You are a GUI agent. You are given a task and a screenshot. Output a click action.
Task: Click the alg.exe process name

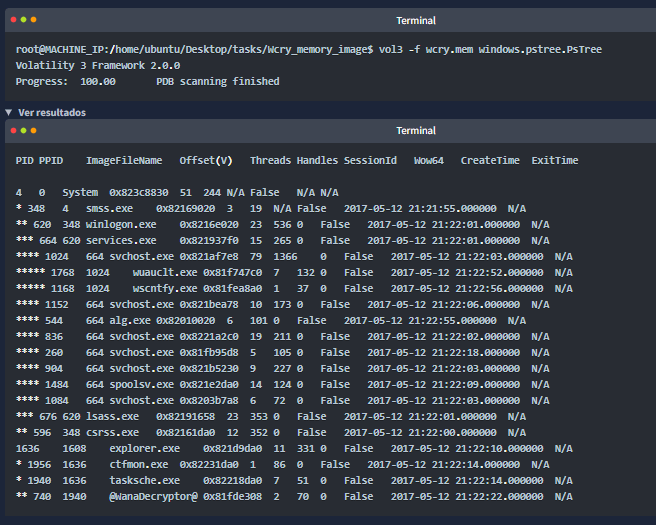[130, 320]
